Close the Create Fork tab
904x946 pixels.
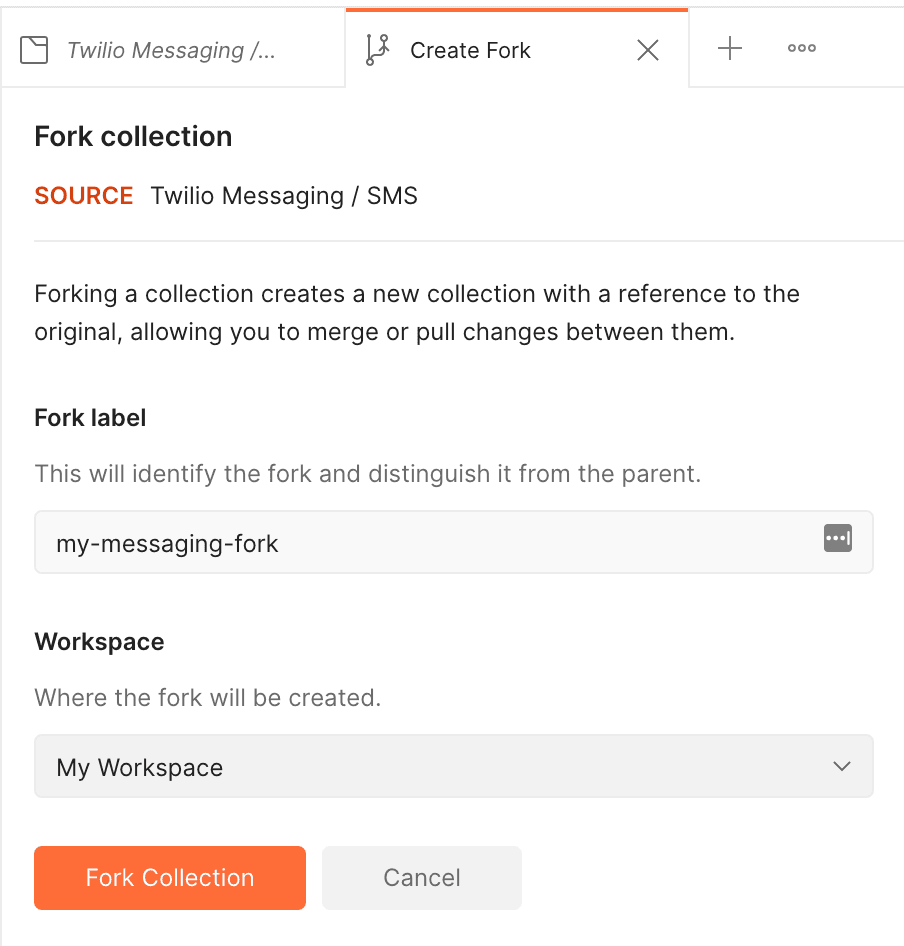(647, 49)
